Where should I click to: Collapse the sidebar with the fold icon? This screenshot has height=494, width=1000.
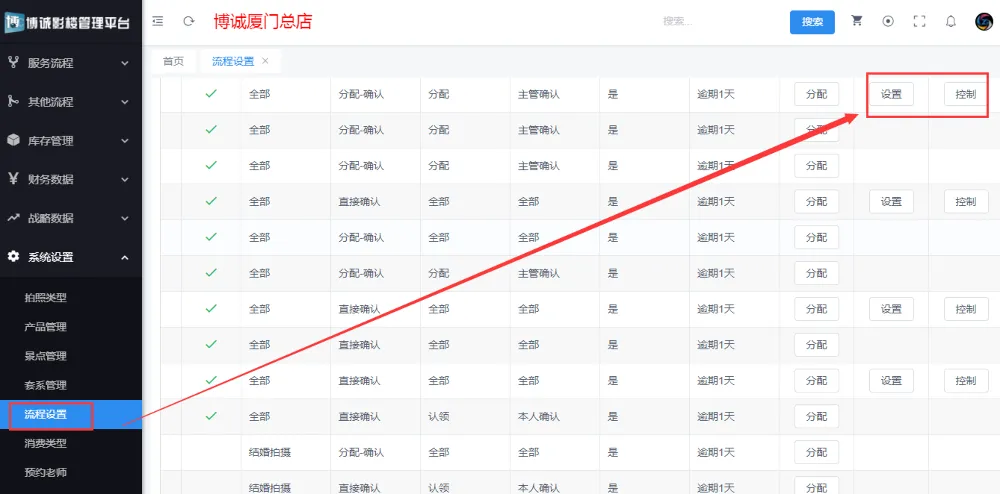158,21
